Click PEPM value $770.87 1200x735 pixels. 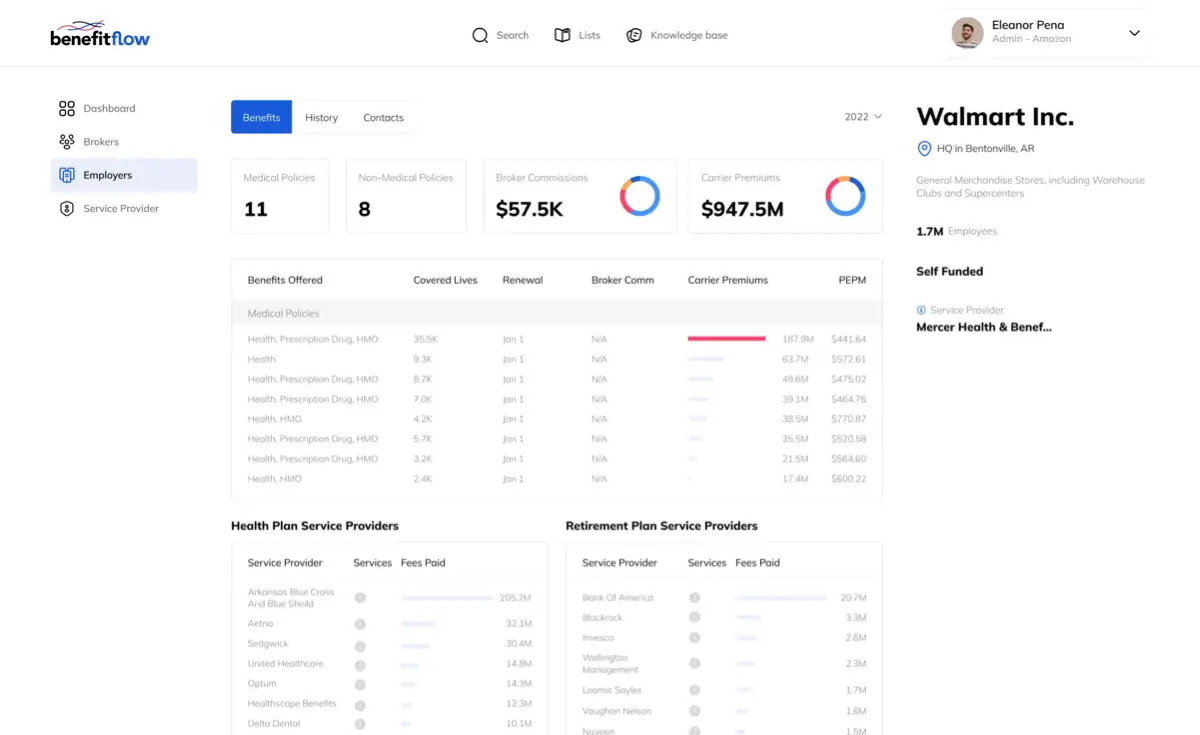848,419
